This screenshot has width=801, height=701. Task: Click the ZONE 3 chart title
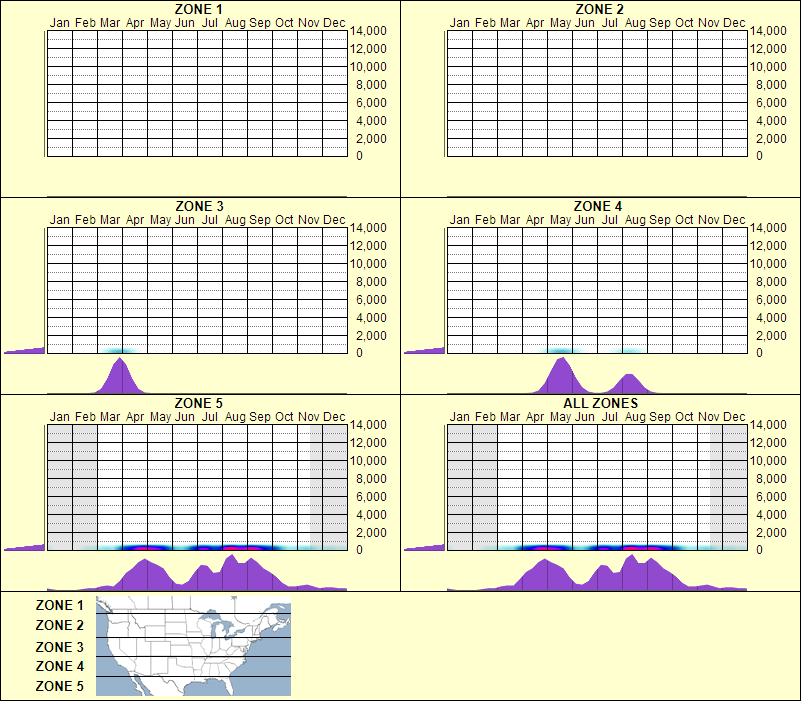[199, 206]
